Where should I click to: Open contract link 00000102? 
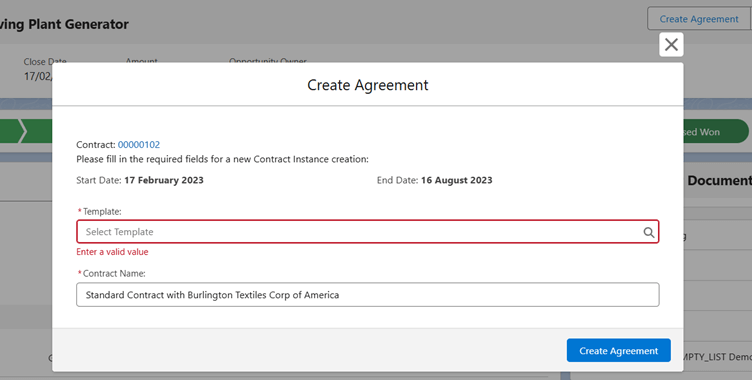click(139, 144)
